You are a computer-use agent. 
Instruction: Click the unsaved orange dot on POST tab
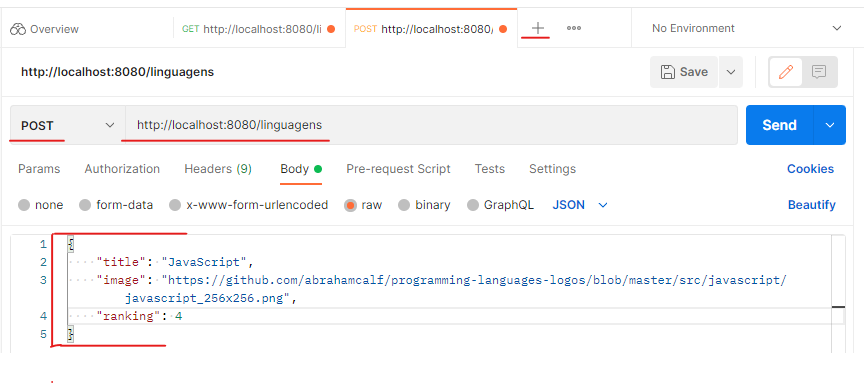[503, 29]
